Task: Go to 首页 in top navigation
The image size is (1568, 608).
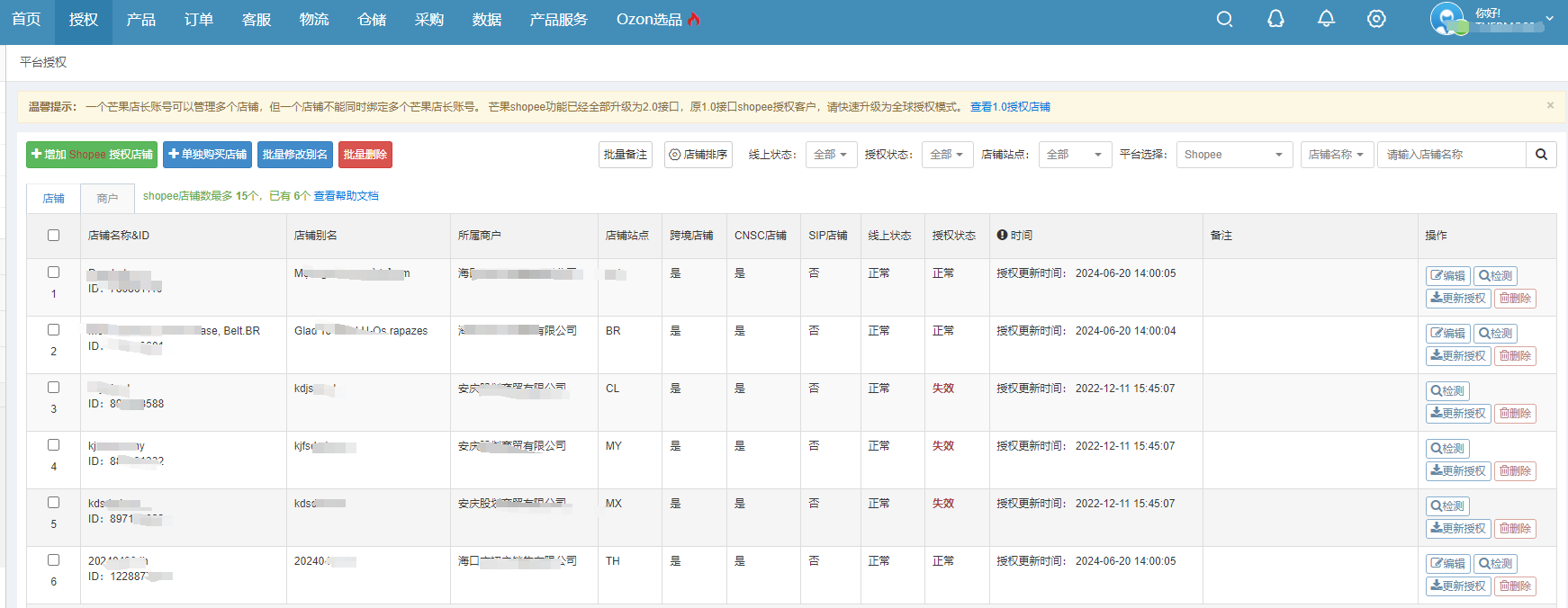Action: click(x=26, y=19)
